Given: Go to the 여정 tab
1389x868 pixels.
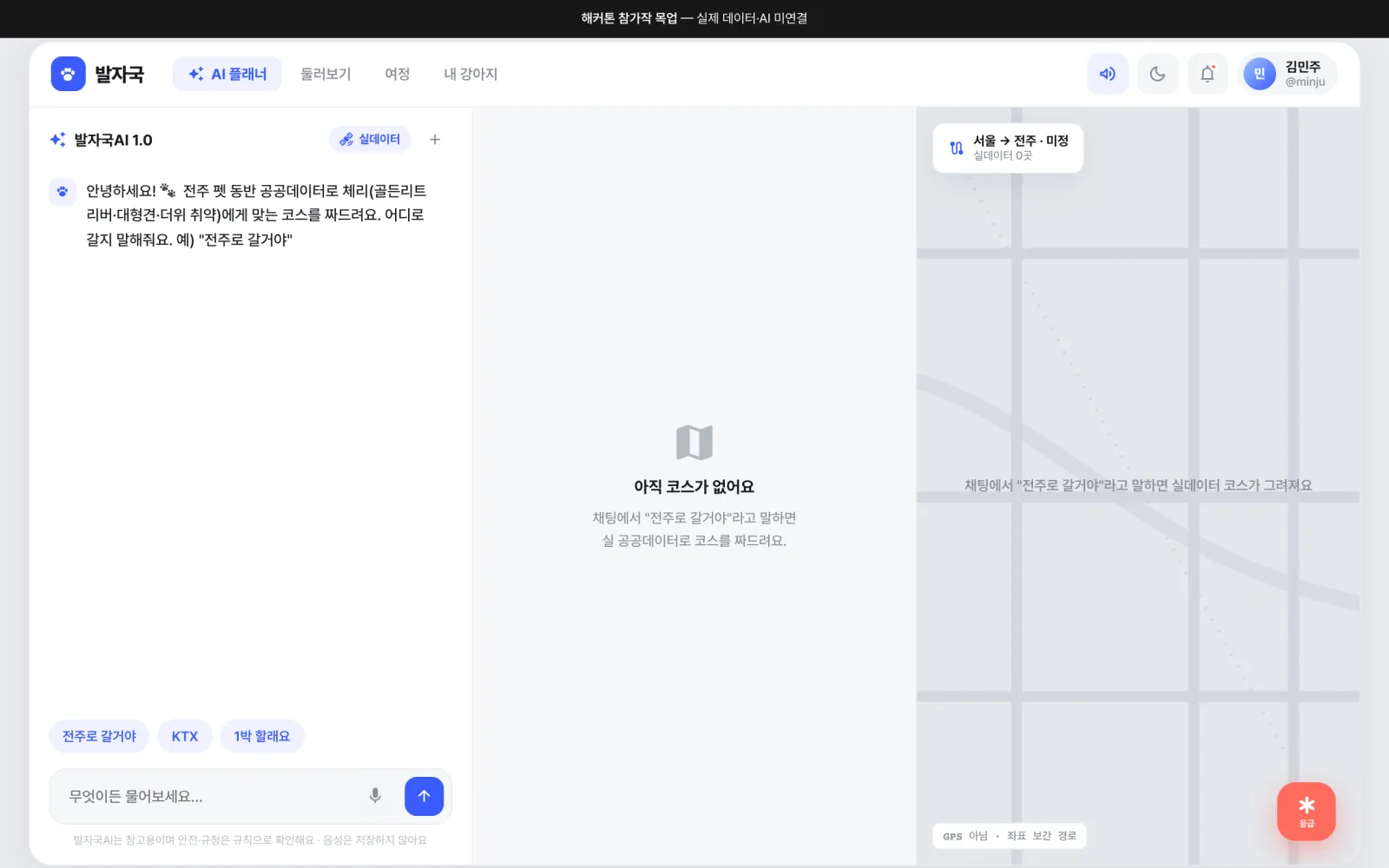Looking at the screenshot, I should point(398,74).
